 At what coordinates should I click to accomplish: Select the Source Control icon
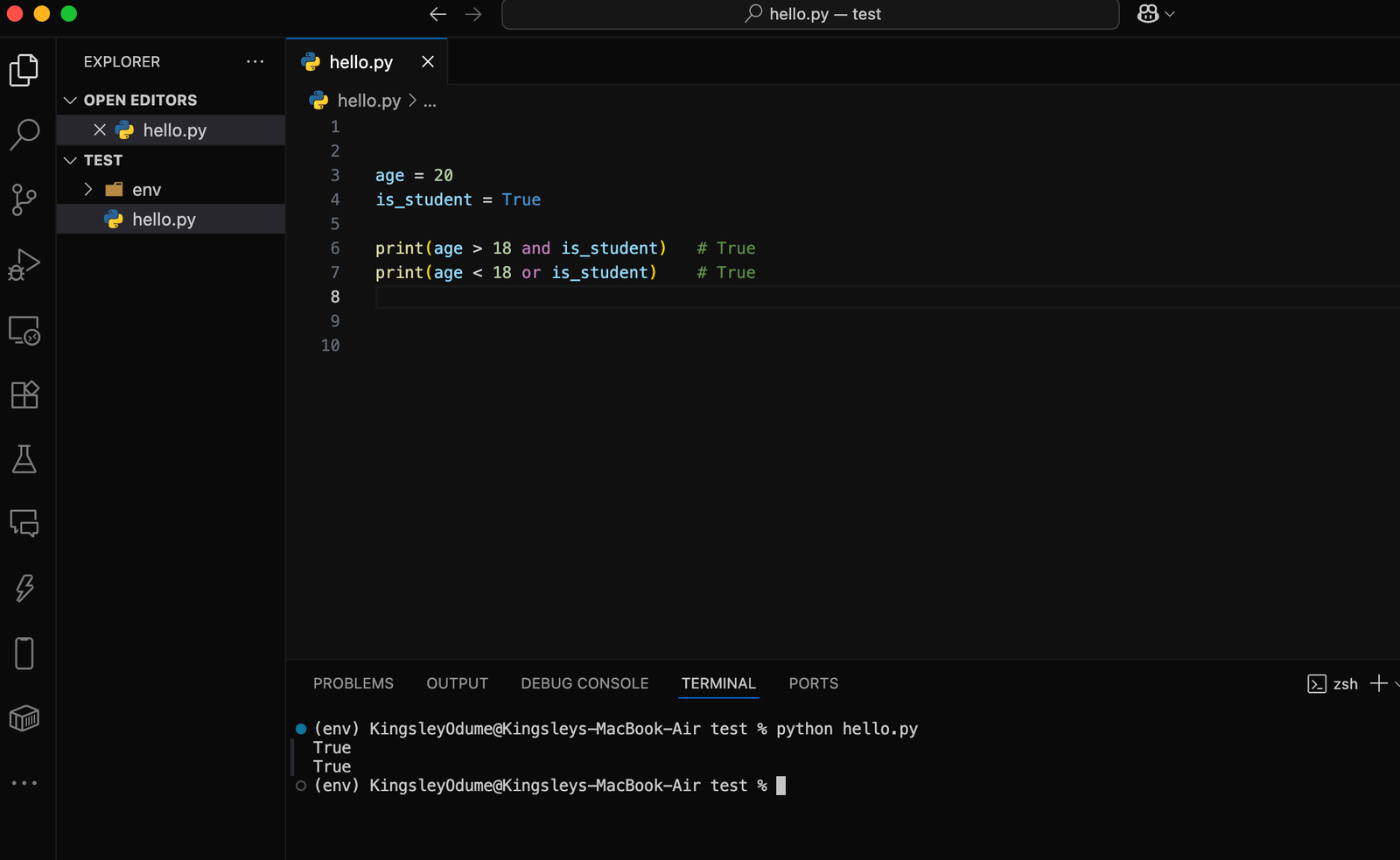[x=24, y=199]
